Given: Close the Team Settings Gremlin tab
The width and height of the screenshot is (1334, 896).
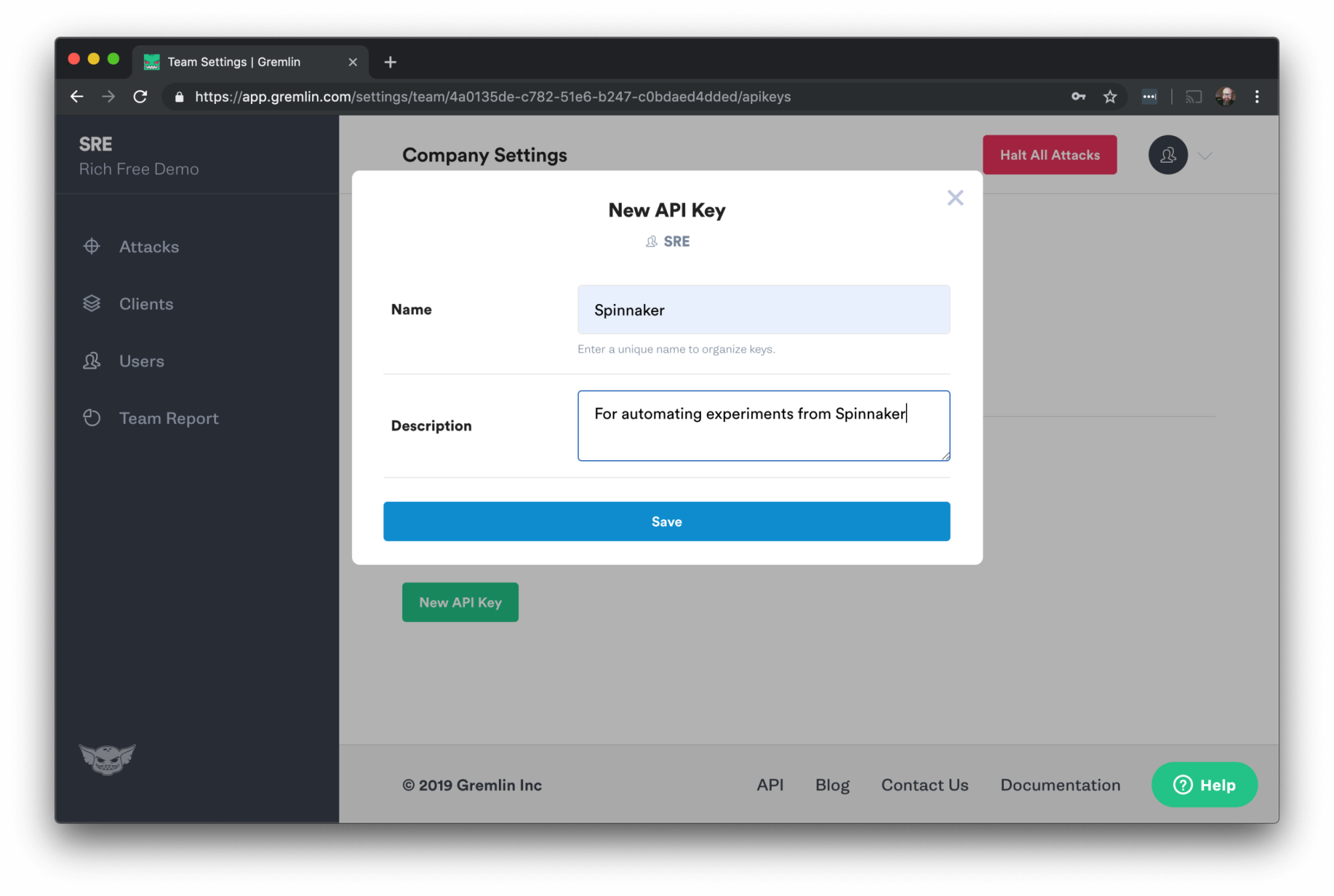Looking at the screenshot, I should (353, 62).
